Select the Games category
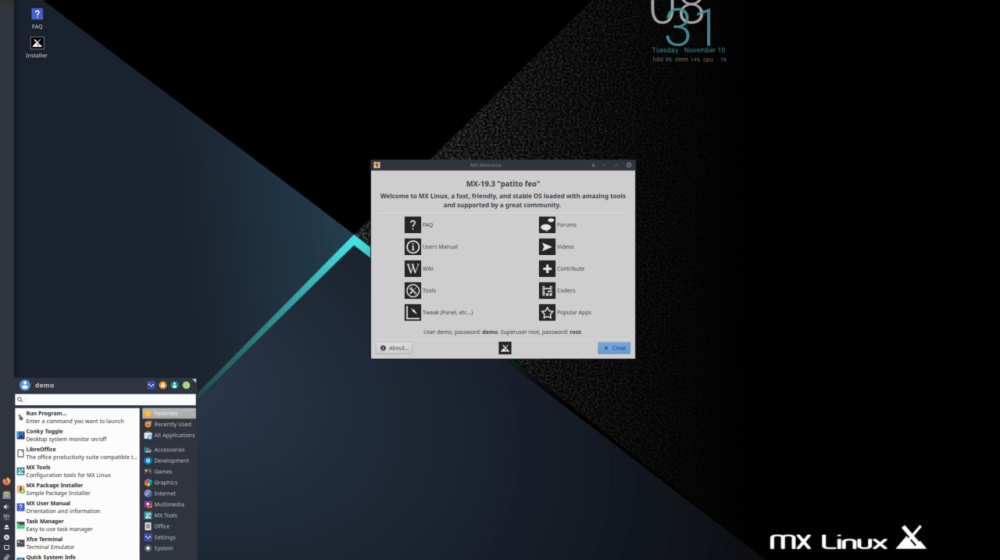Image resolution: width=1000 pixels, height=560 pixels. click(x=169, y=471)
